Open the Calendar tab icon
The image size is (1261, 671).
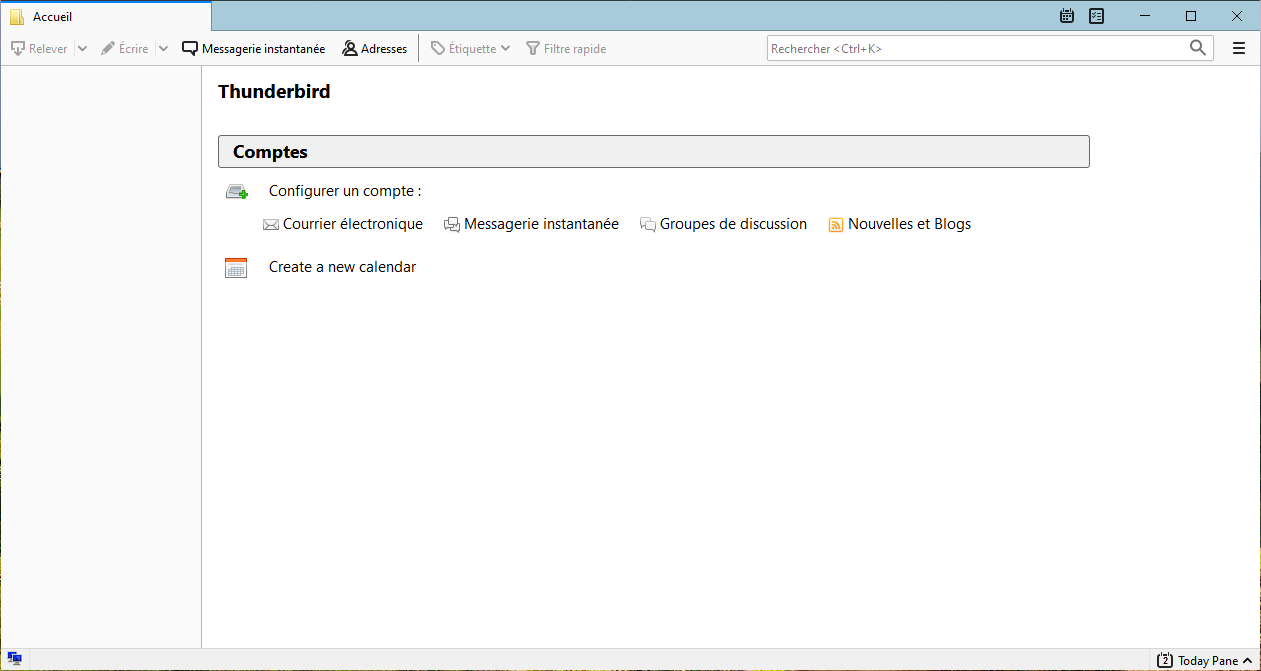click(x=1067, y=16)
